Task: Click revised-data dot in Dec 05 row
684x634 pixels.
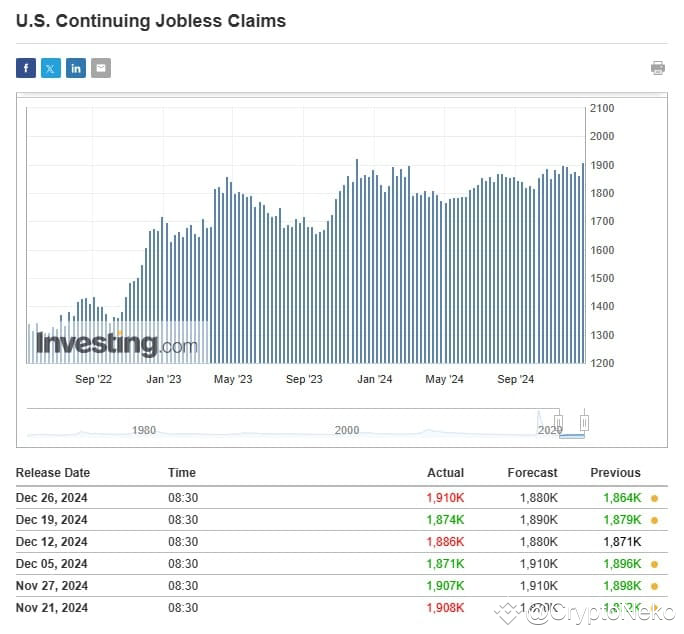Action: 654,564
